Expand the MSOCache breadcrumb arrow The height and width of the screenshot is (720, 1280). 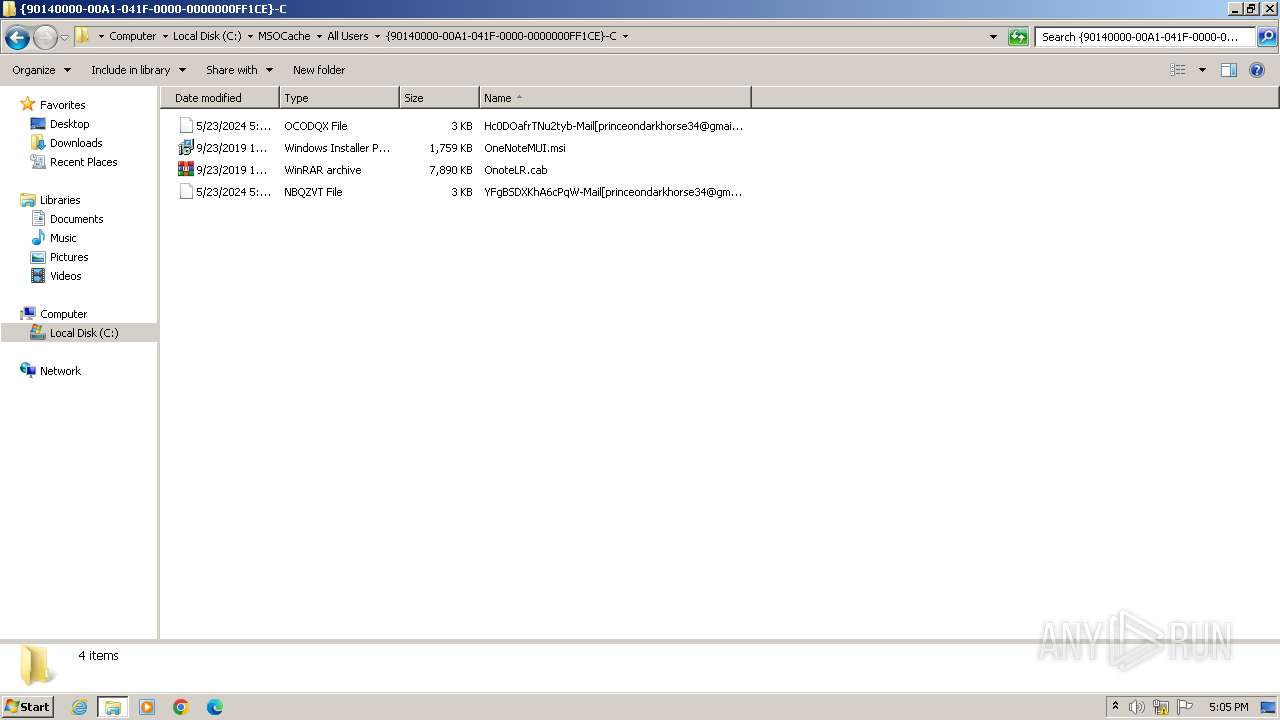click(x=319, y=37)
